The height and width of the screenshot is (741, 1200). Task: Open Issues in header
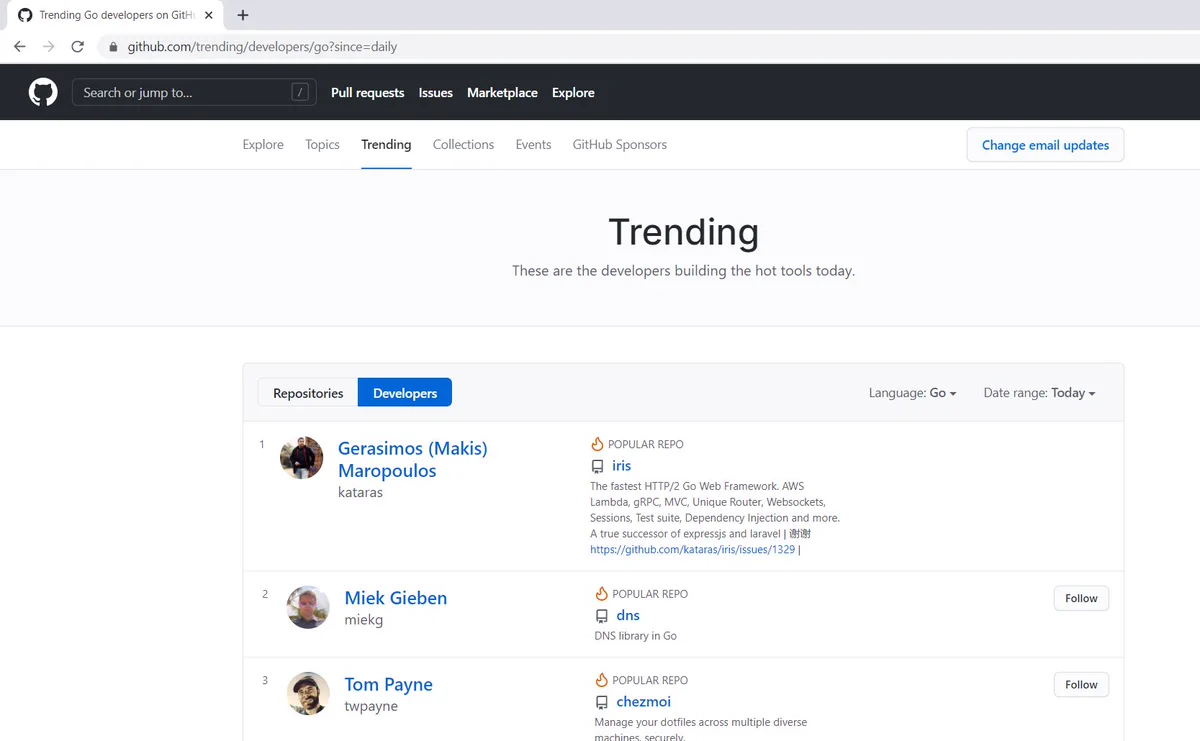(435, 93)
